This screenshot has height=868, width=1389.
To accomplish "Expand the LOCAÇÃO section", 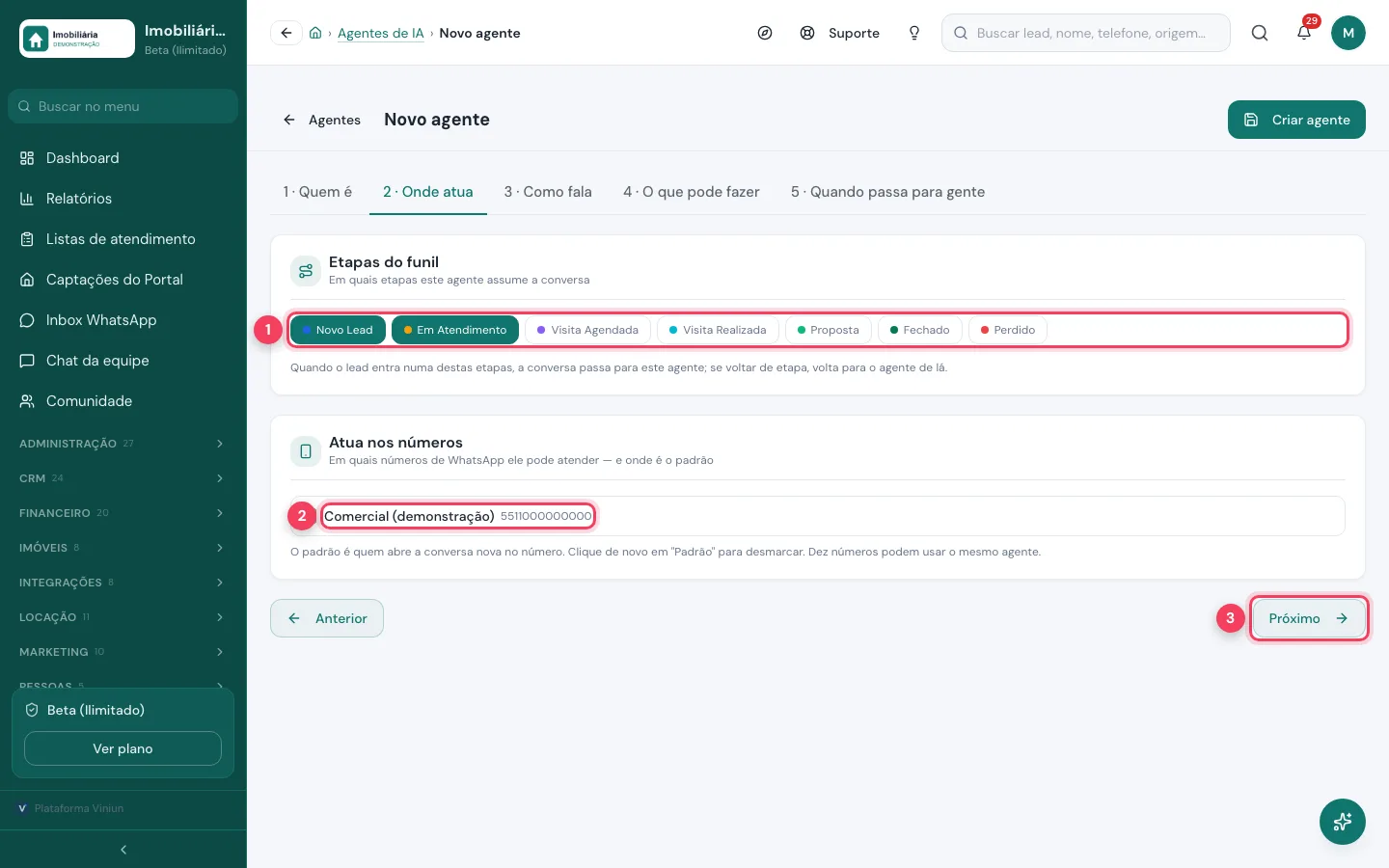I will tap(122, 617).
